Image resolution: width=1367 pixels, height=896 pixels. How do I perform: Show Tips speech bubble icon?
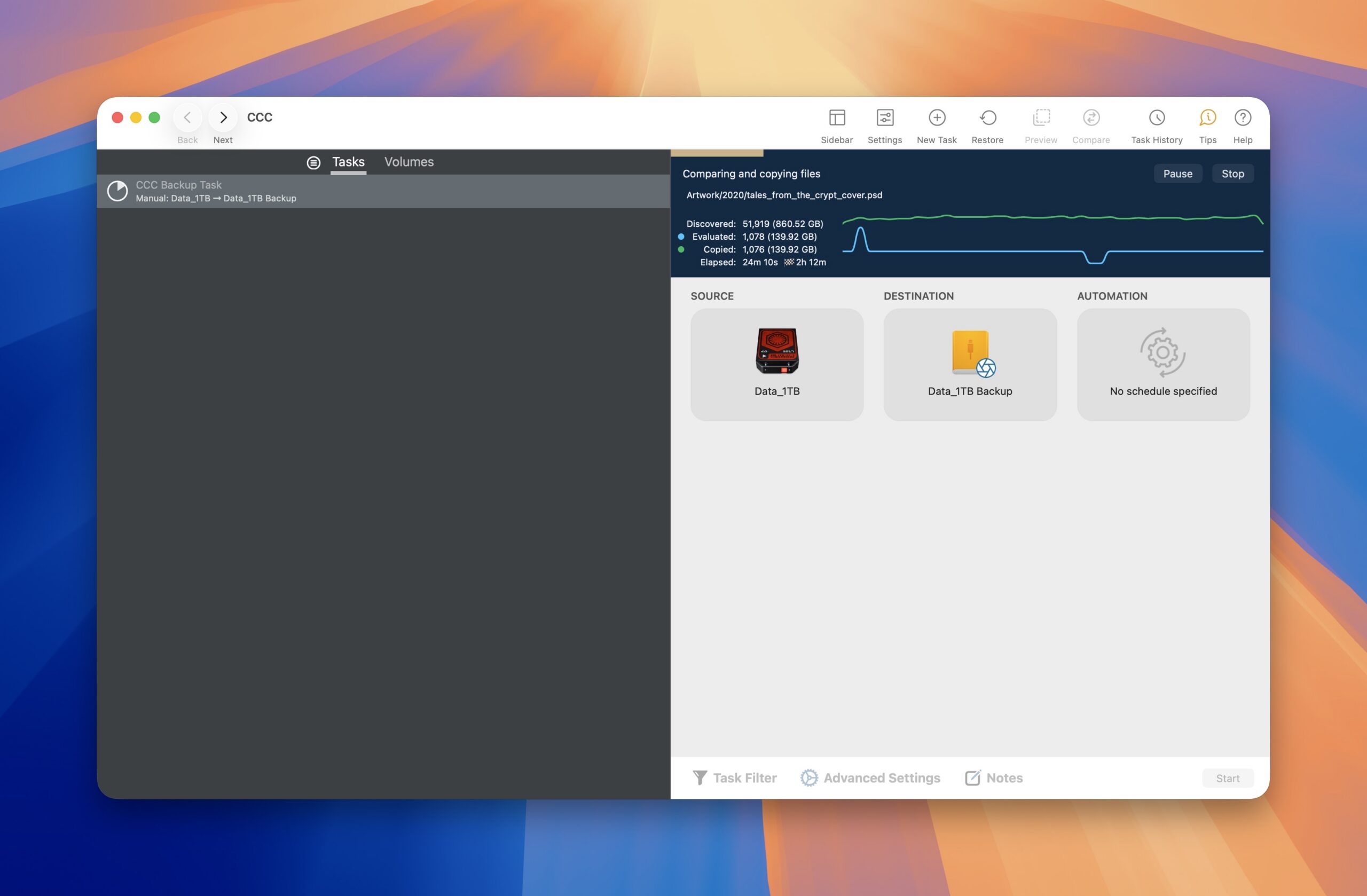[x=1207, y=118]
